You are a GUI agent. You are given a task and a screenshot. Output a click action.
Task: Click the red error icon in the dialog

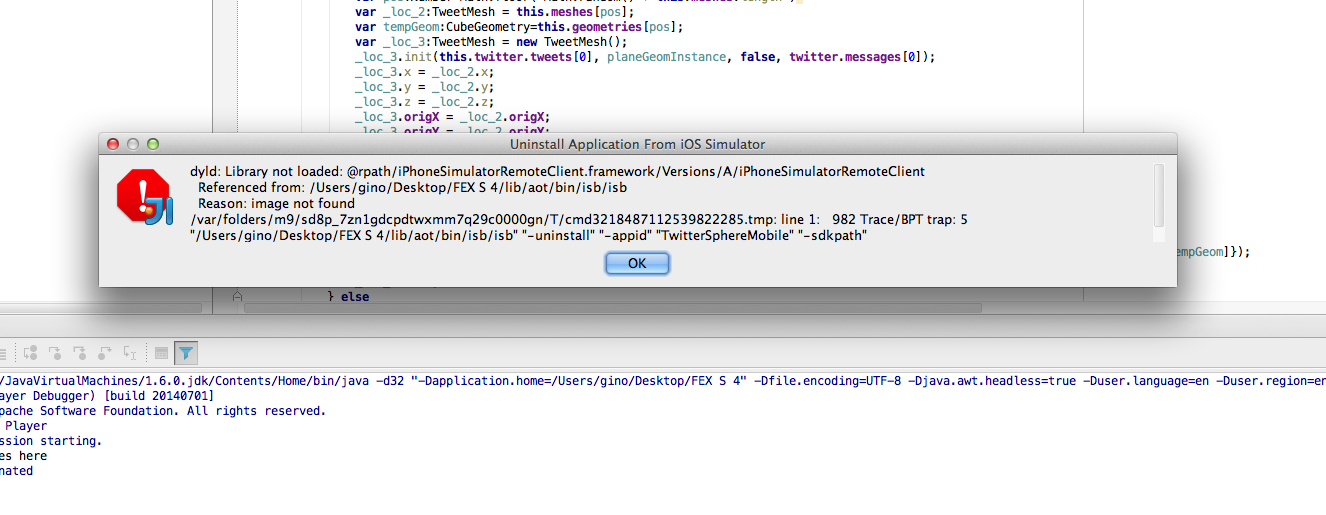pyautogui.click(x=146, y=196)
